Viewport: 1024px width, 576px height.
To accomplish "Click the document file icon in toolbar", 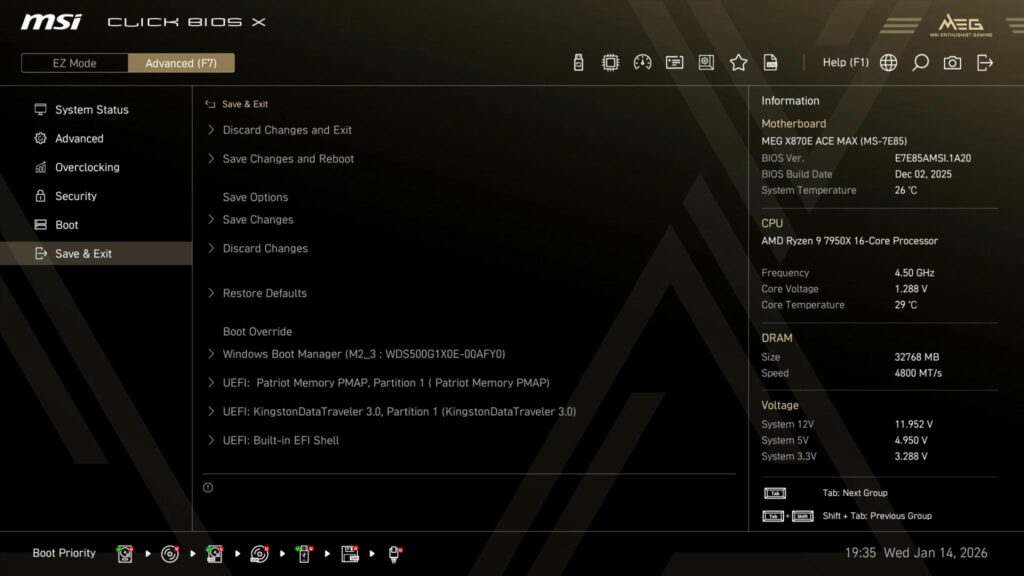I will pos(771,63).
